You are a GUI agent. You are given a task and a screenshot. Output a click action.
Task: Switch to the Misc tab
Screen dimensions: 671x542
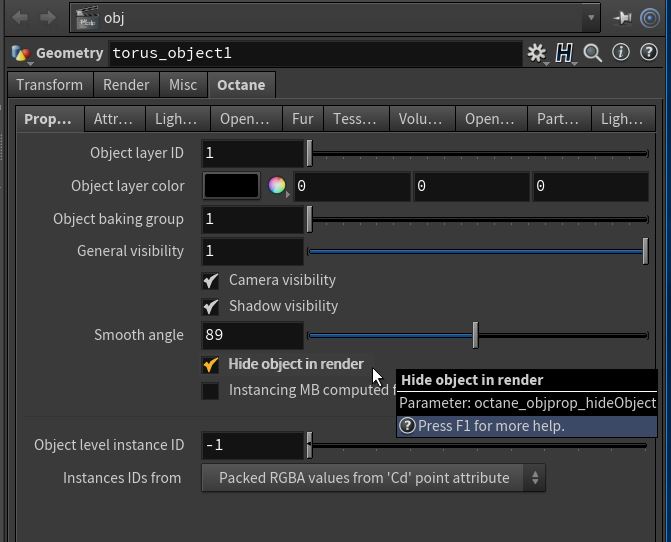coord(183,85)
